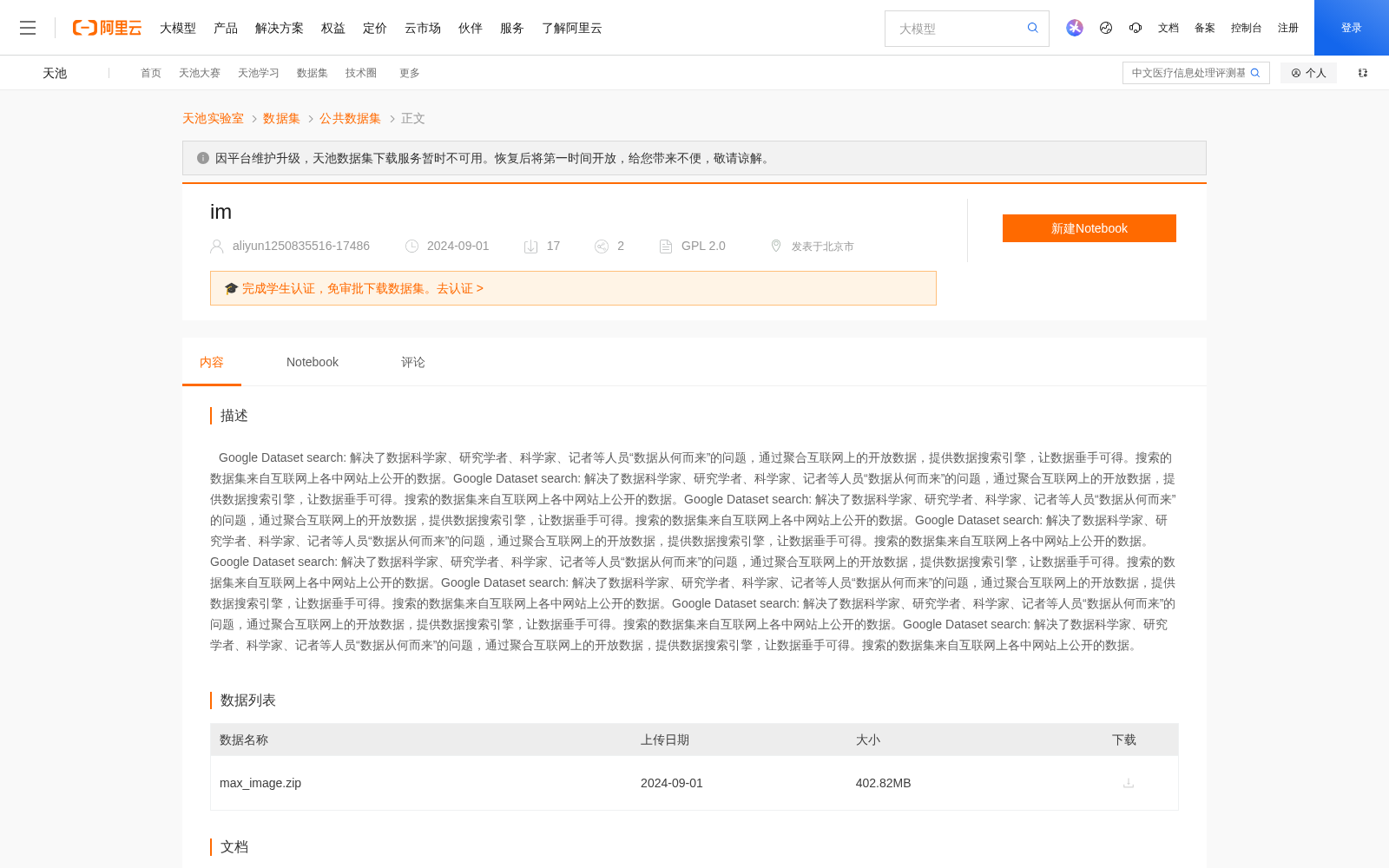Click the clock date icon
This screenshot has height=868, width=1389.
point(412,247)
